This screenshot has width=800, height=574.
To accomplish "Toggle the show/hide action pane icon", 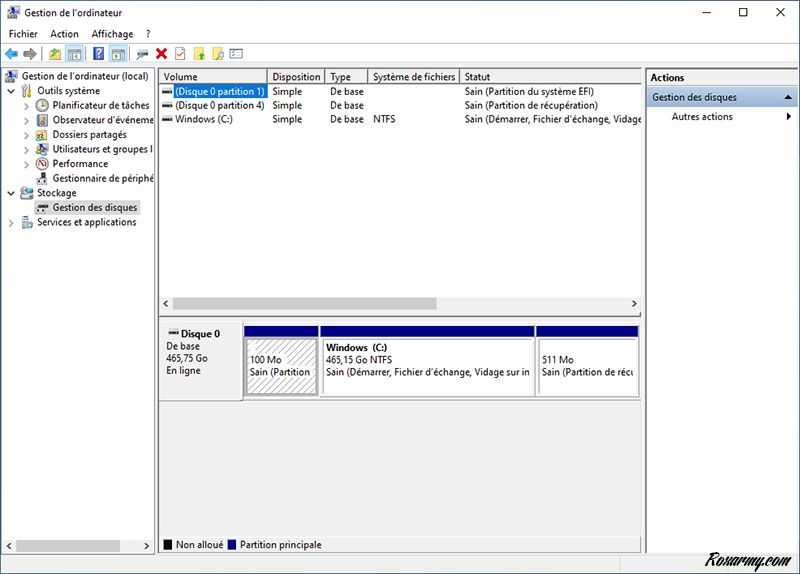I will [x=118, y=54].
